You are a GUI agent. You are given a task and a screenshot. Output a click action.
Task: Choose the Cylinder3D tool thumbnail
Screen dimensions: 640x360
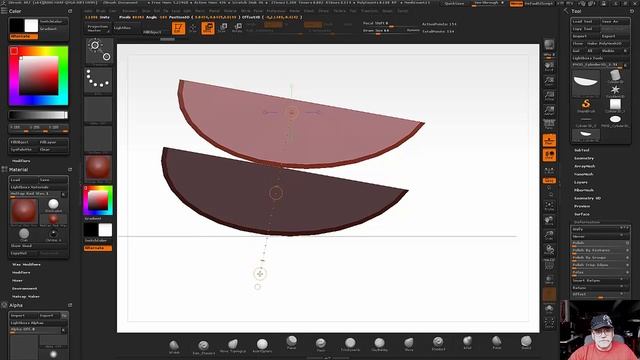(615, 76)
